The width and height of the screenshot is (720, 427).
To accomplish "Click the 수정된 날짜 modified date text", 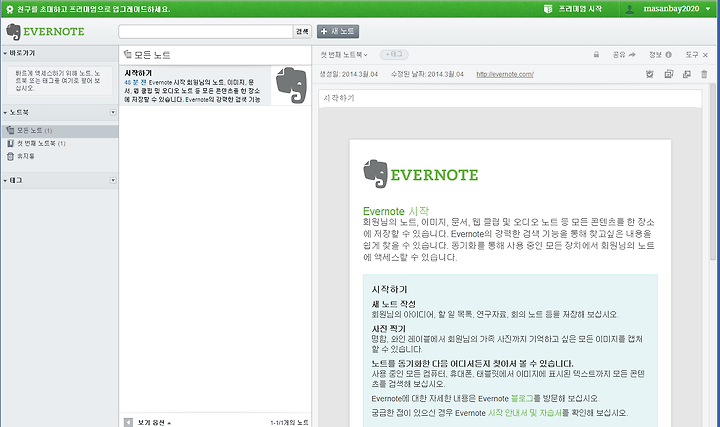I will pos(428,74).
